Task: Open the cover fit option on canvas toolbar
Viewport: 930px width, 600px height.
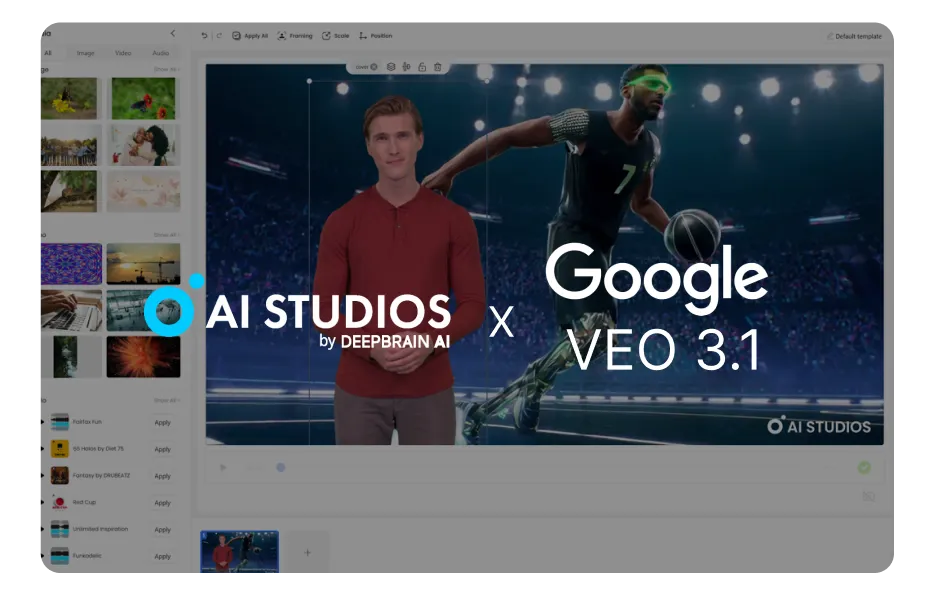Action: tap(366, 67)
